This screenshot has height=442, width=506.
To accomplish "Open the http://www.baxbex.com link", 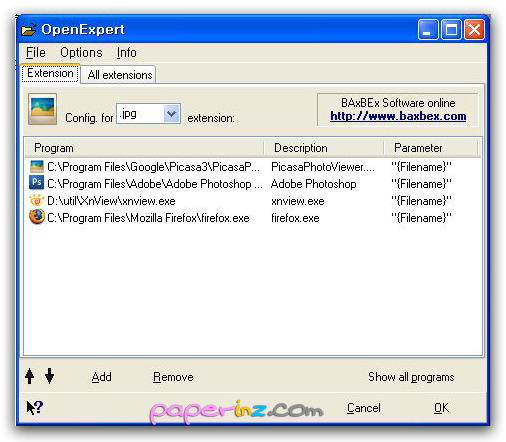I will click(x=398, y=116).
